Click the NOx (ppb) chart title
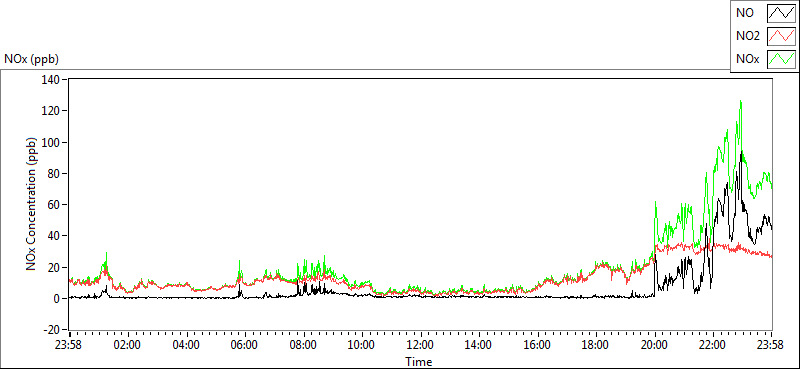Viewport: 800px width, 369px height. click(x=32, y=59)
